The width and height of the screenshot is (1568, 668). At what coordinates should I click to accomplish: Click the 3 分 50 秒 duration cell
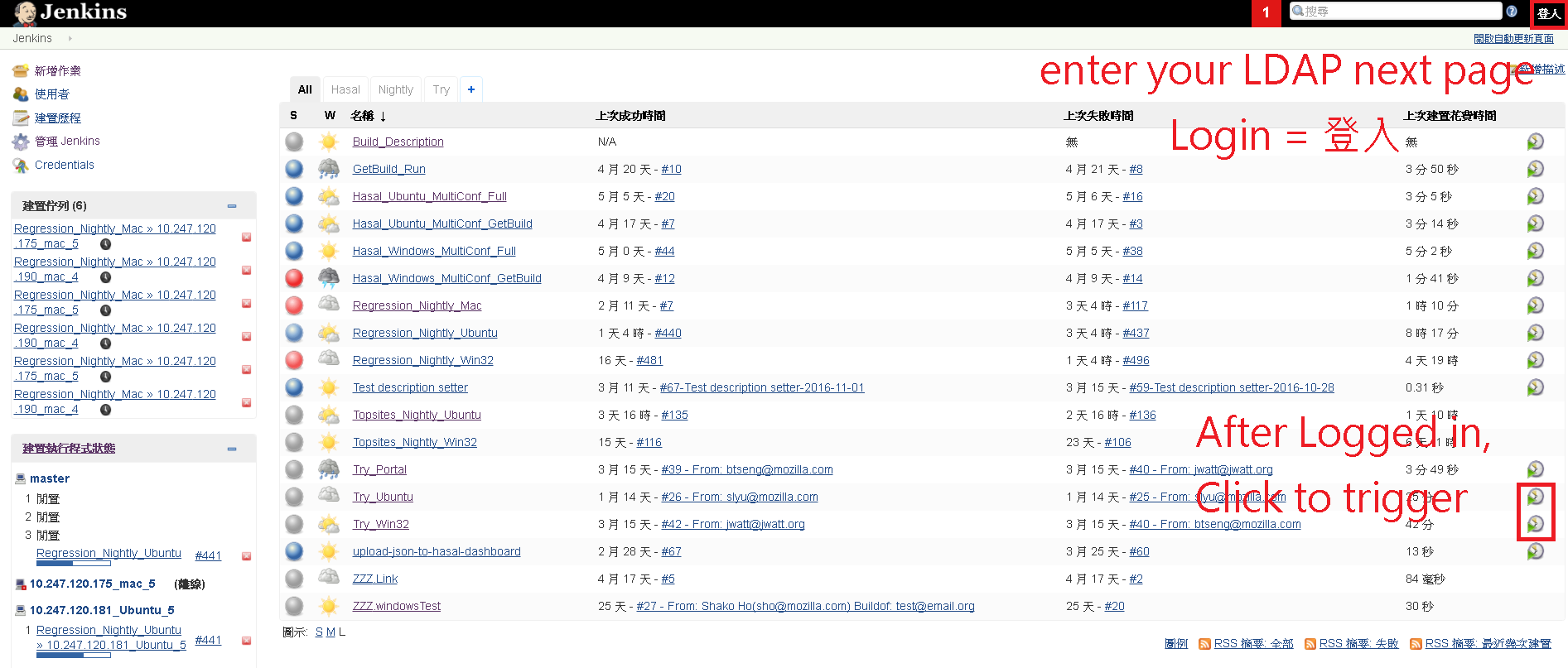[1431, 169]
